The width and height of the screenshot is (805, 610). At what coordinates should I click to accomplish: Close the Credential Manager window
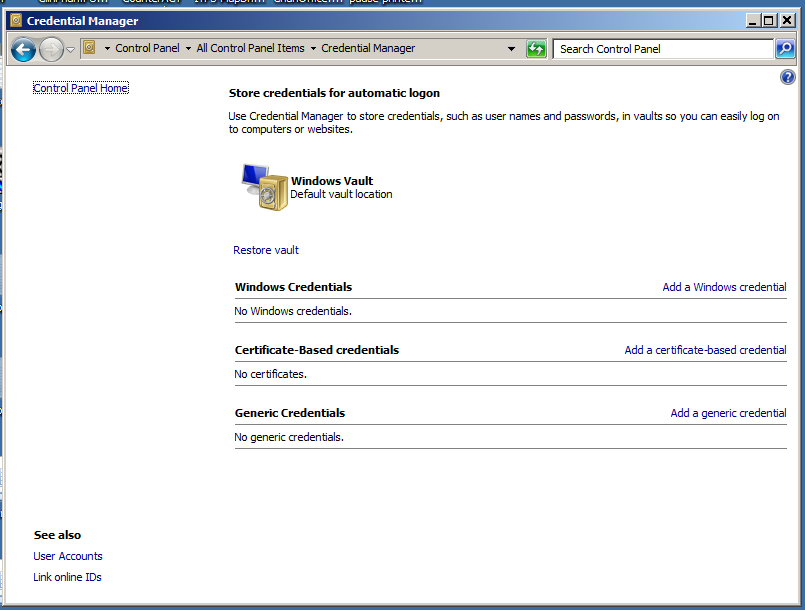pos(787,21)
